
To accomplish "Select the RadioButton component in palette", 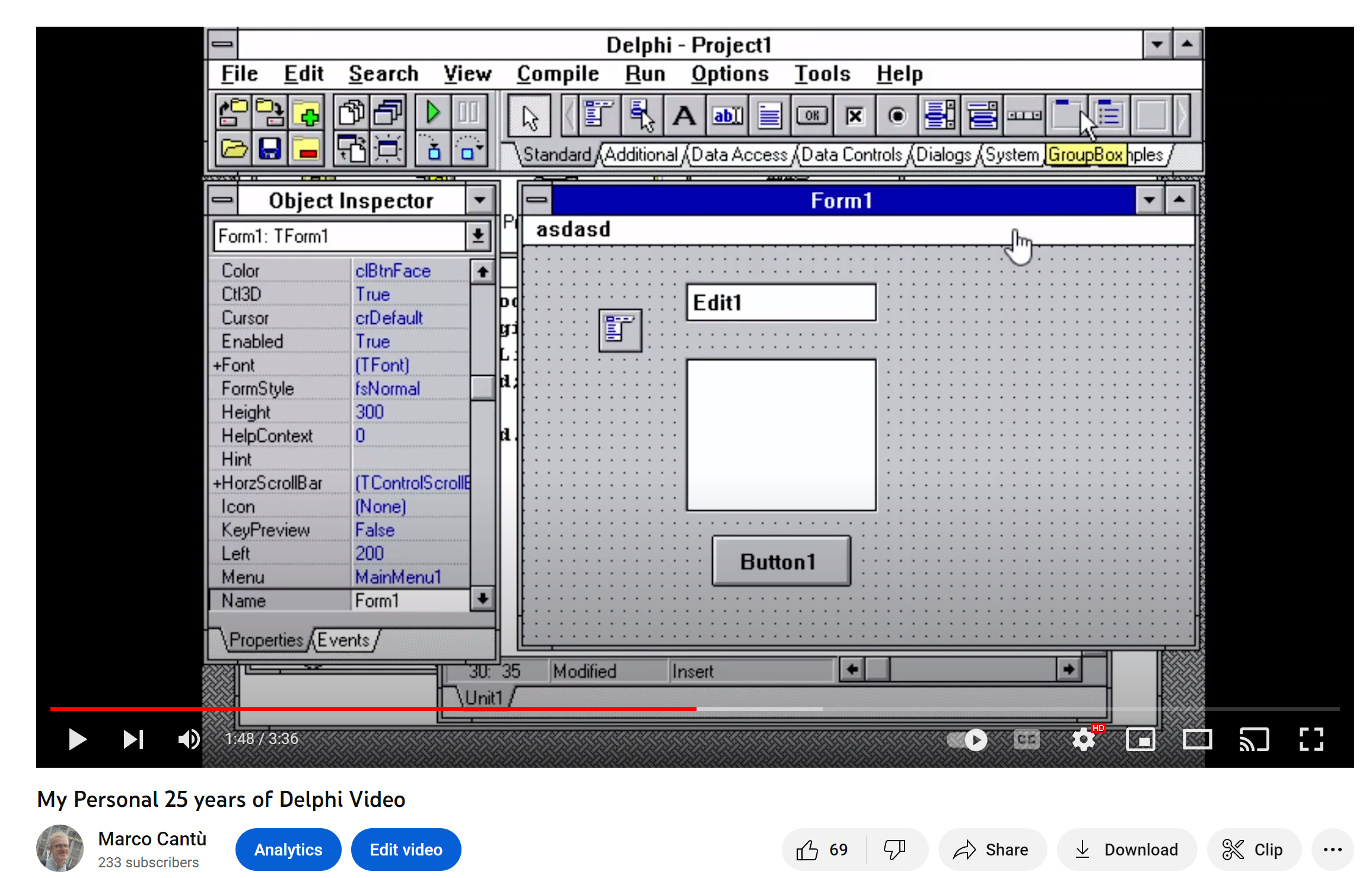I will click(x=897, y=115).
